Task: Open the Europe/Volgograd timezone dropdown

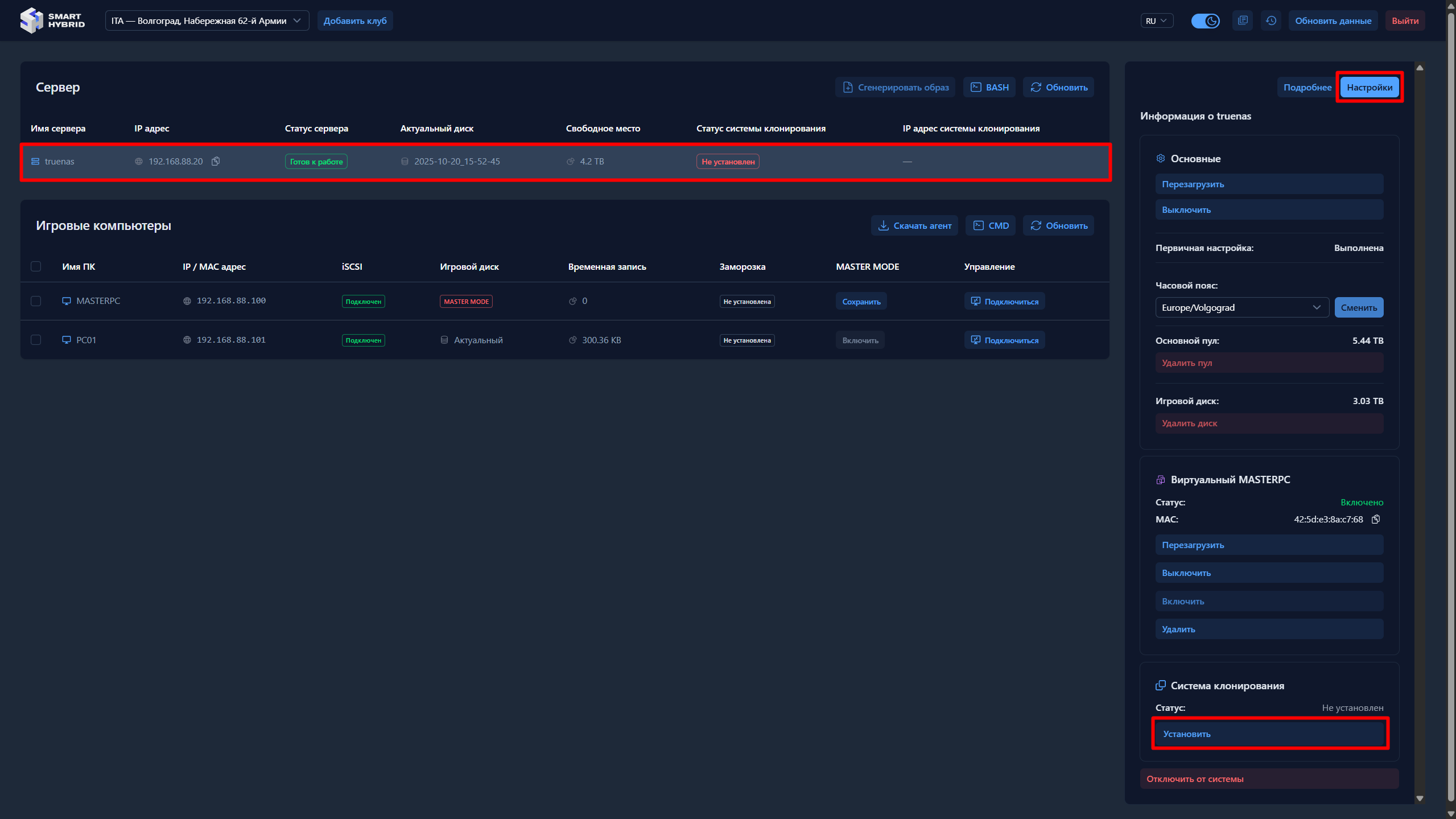Action: [x=1241, y=308]
